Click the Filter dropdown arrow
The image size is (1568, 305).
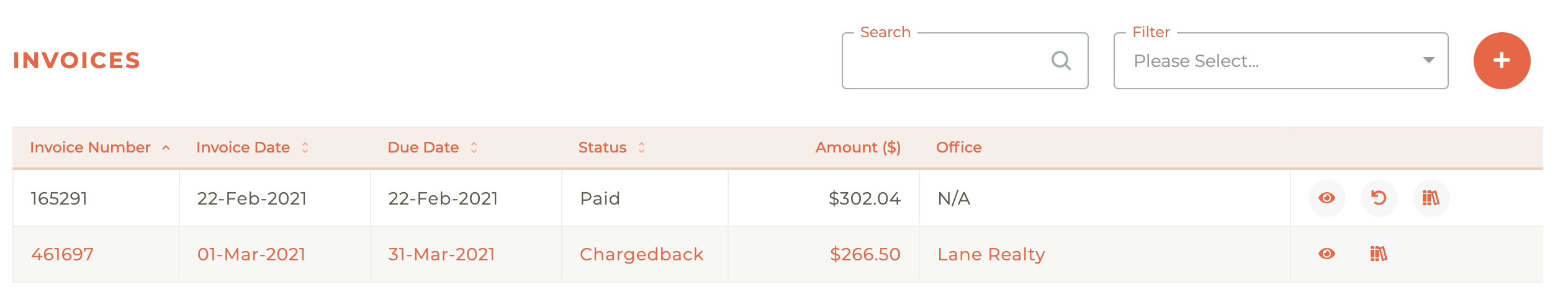(x=1428, y=60)
